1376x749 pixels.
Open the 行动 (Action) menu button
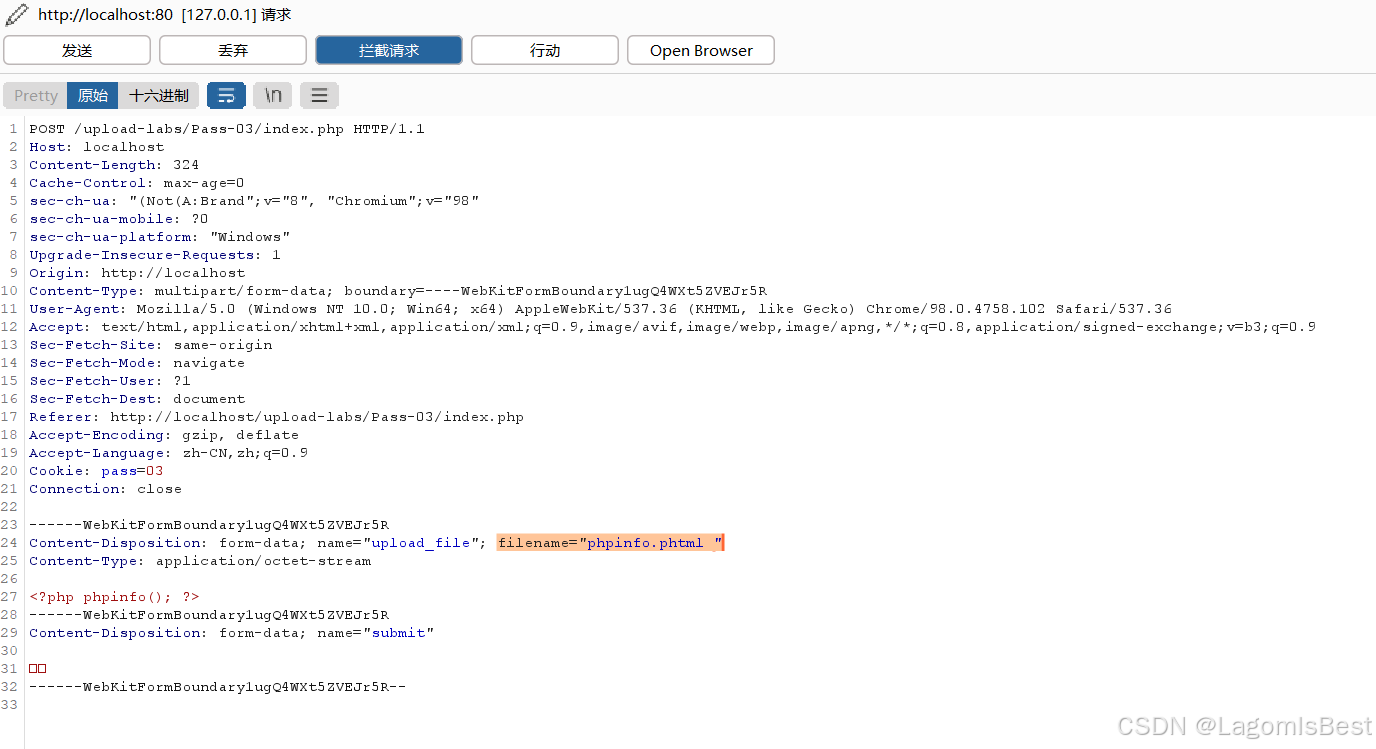pyautogui.click(x=545, y=50)
